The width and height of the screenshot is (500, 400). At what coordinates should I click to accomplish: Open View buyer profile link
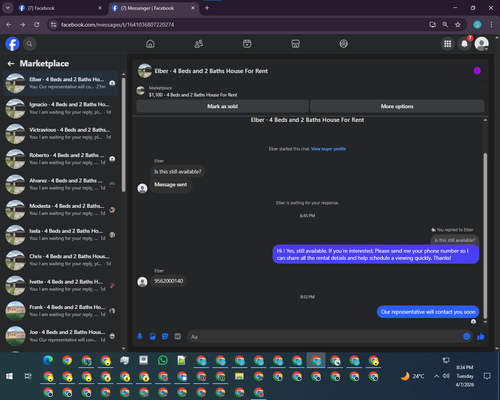(328, 149)
